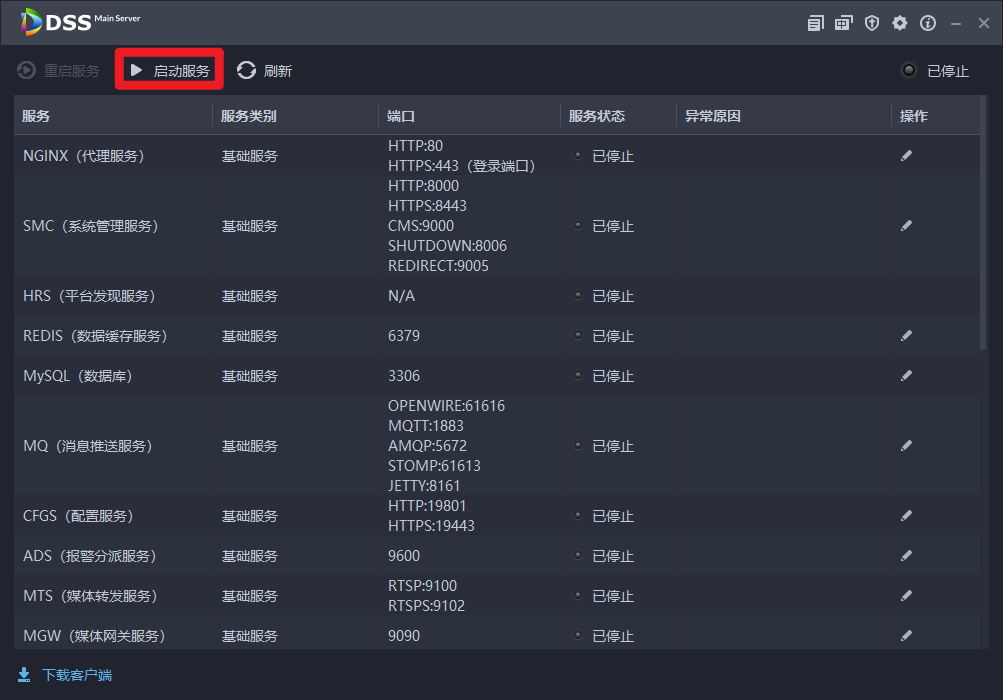Refresh the service list with 刷新

pos(265,71)
